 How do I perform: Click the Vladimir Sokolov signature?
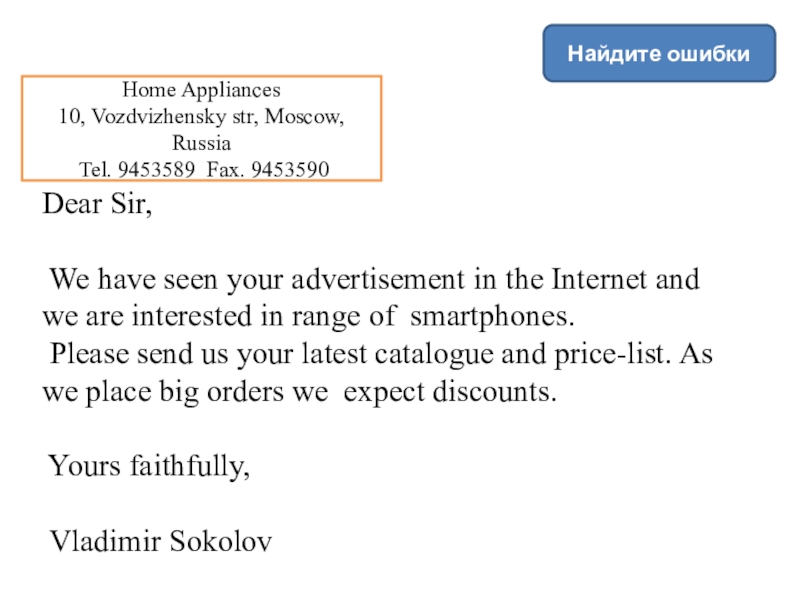click(x=161, y=541)
